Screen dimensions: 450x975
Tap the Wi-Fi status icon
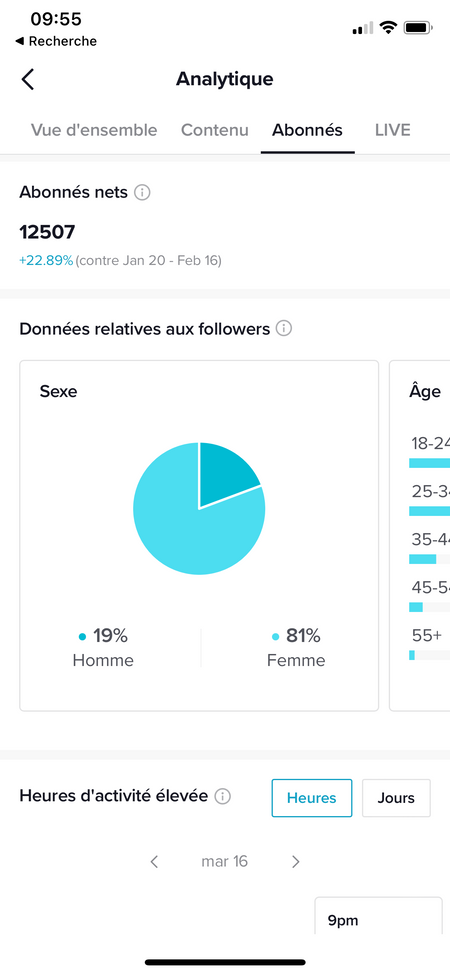[x=388, y=27]
